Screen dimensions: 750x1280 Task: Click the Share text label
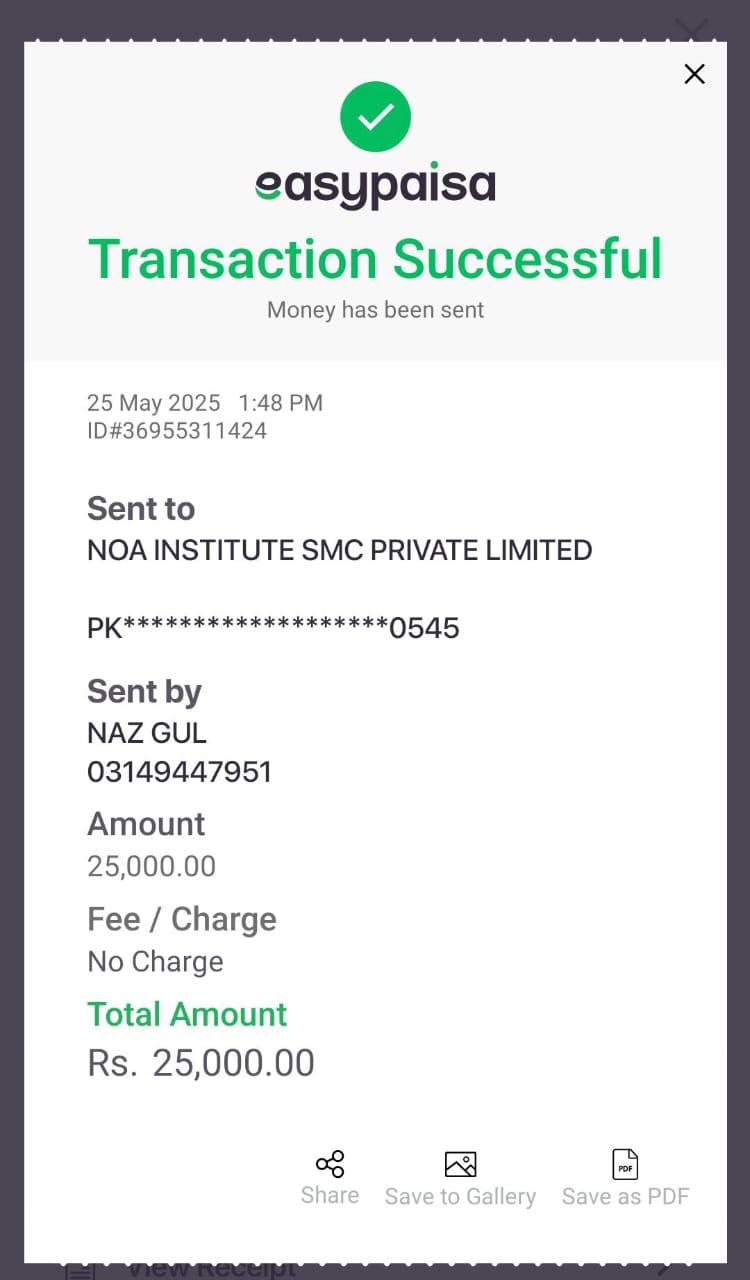click(x=330, y=1195)
